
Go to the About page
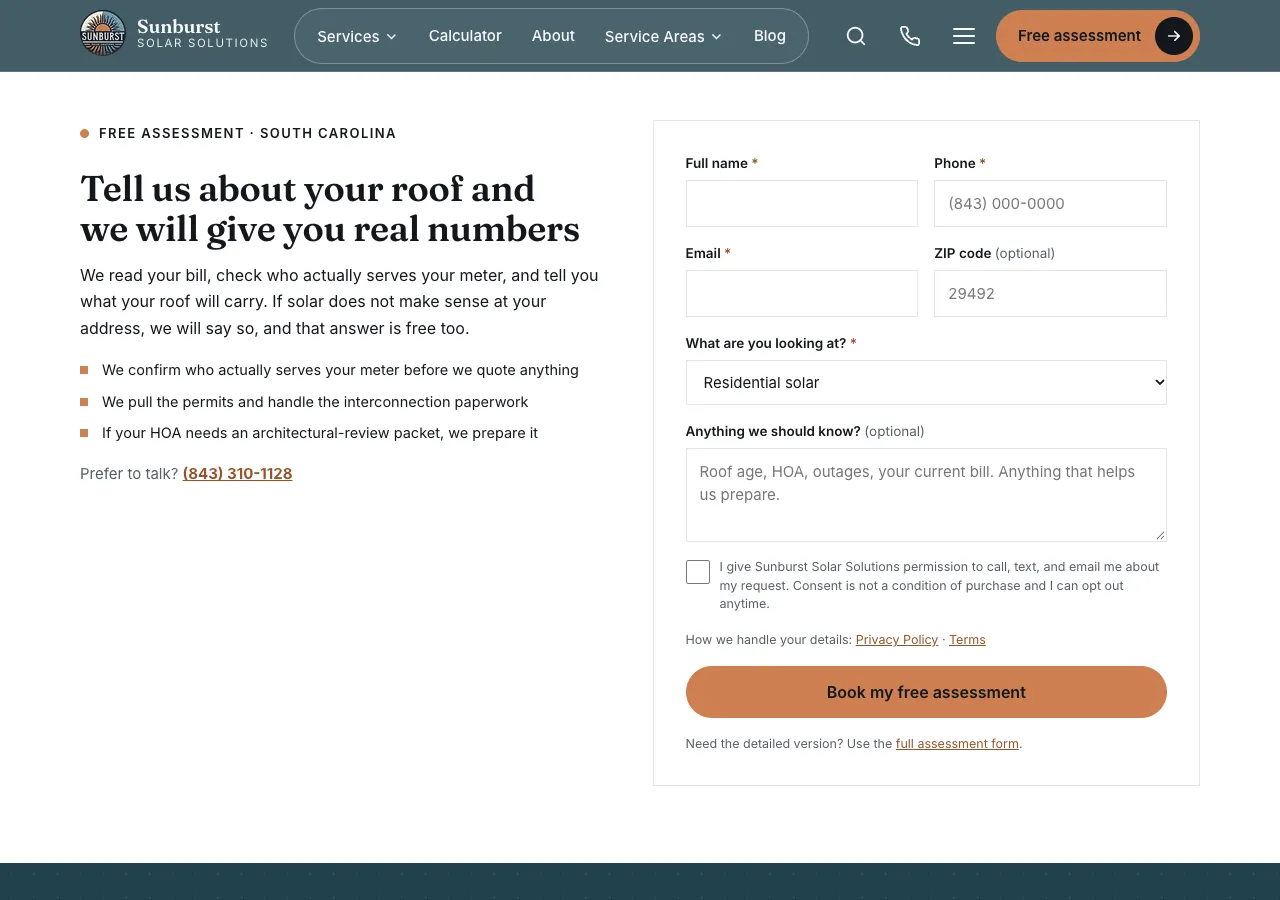tap(553, 36)
